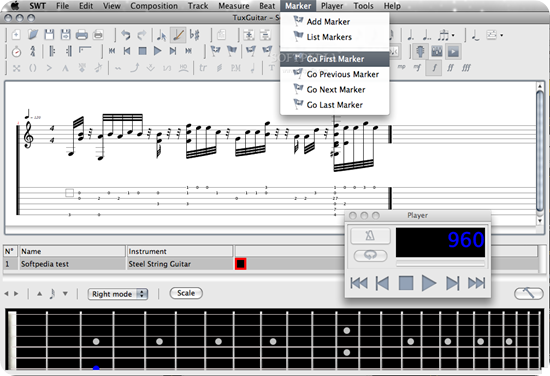Viewport: 550px width, 376px height.
Task: Toggle score edition mode pencil
Action: [x=178, y=35]
